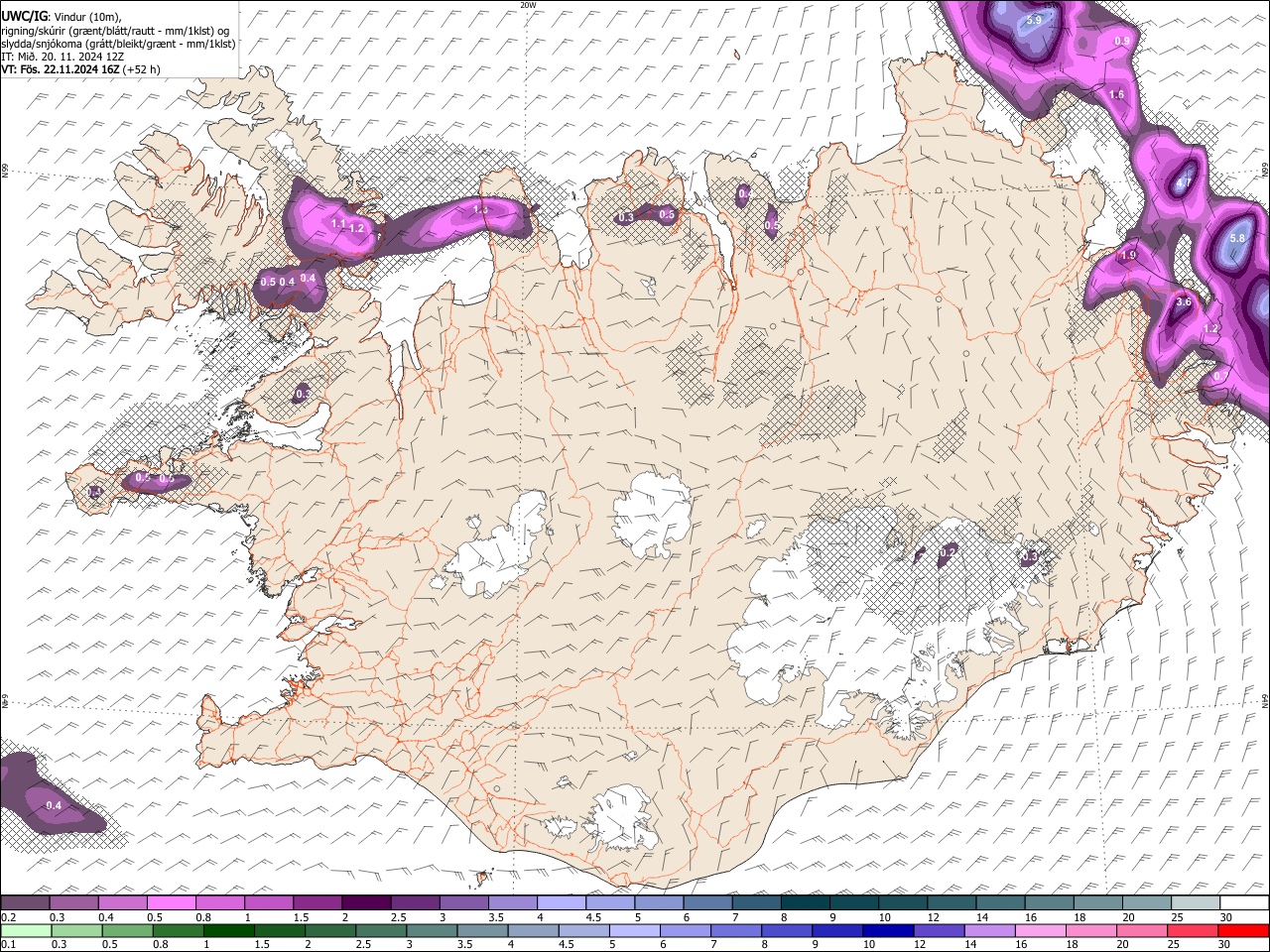This screenshot has width=1270, height=952.
Task: Click the UWC/IG title text
Action: click(x=24, y=17)
